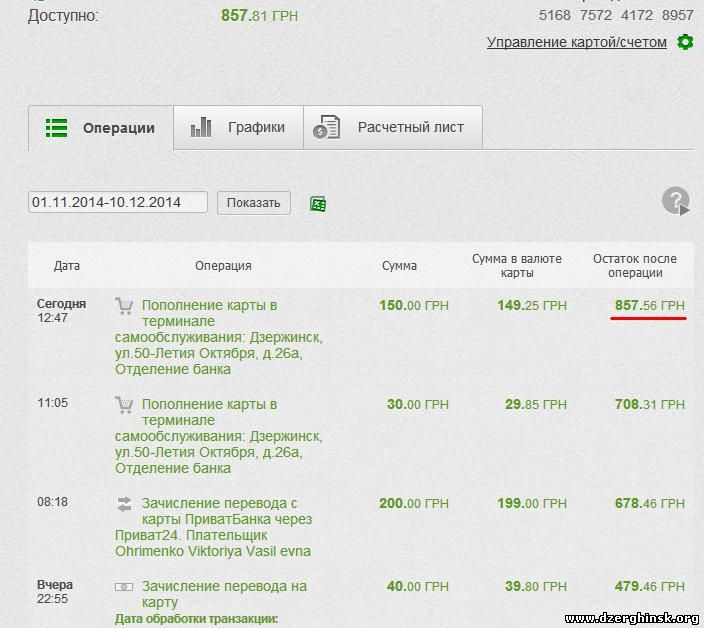Click the green settings gear icon
Screen dimensions: 704x628
click(685, 42)
